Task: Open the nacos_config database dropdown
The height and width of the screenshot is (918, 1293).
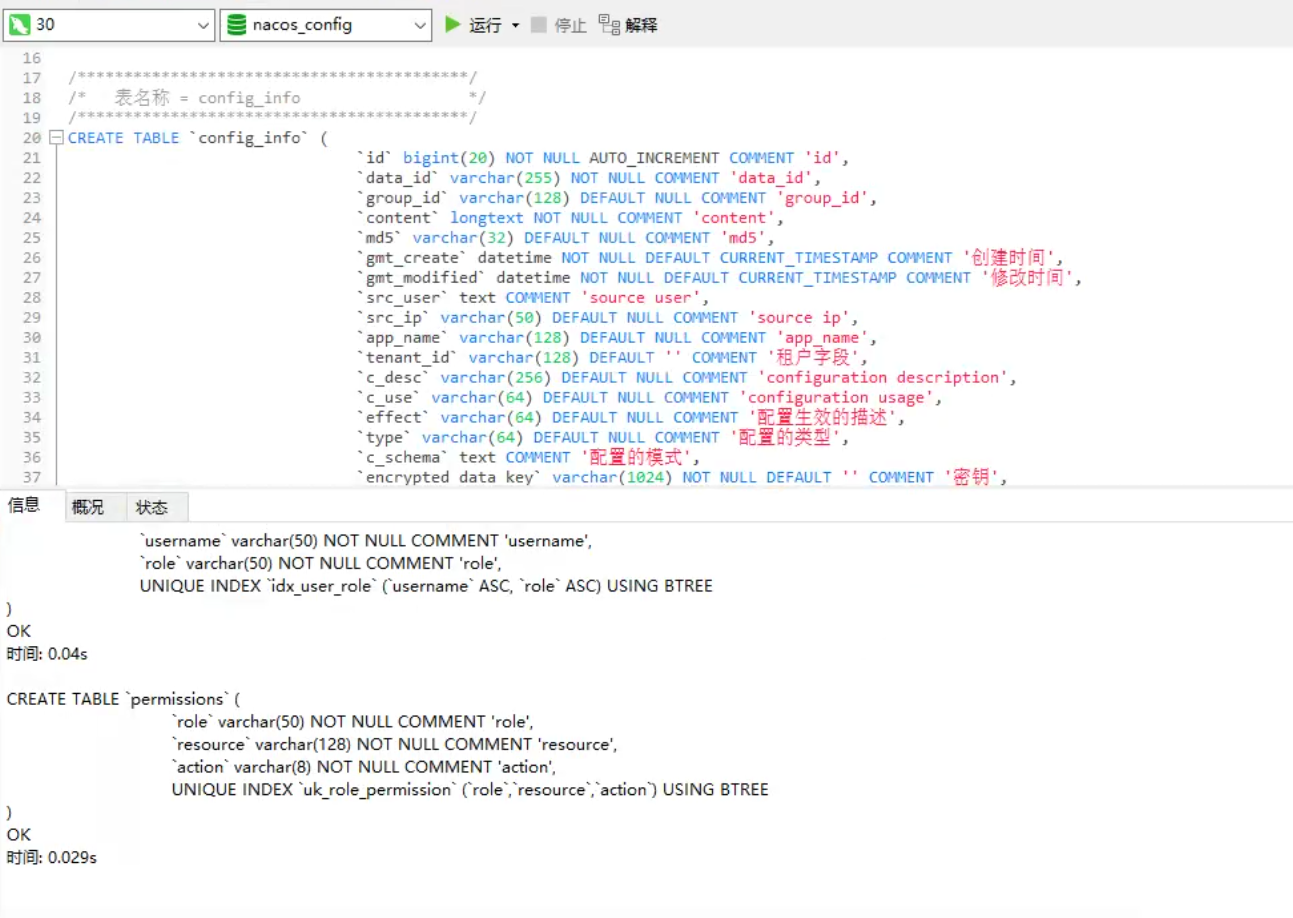Action: 325,25
